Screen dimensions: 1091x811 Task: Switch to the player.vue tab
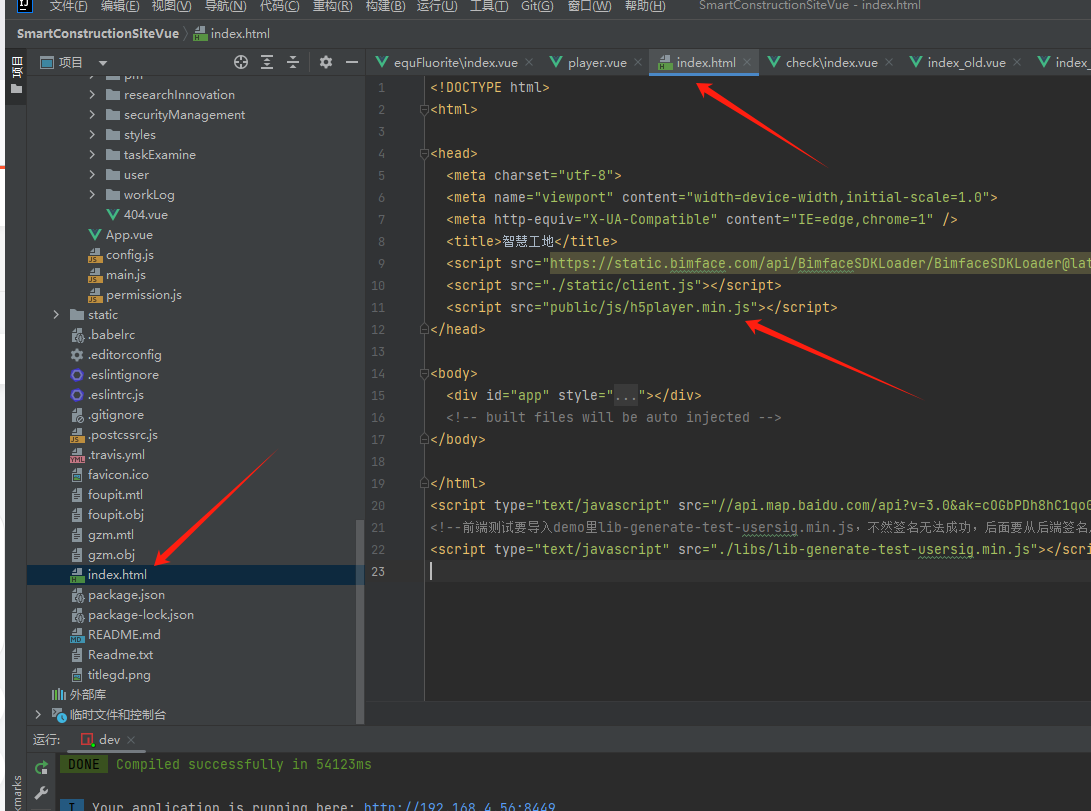(597, 63)
